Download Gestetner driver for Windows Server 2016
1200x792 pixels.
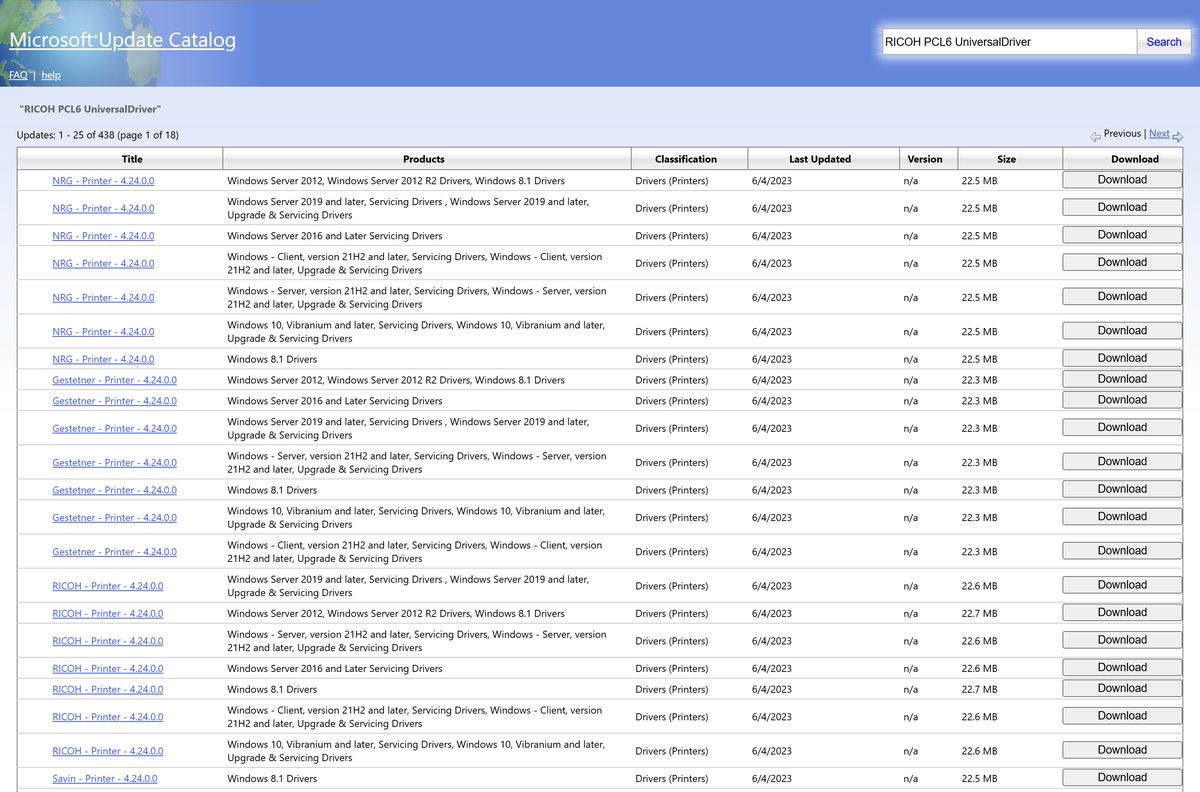[1122, 400]
